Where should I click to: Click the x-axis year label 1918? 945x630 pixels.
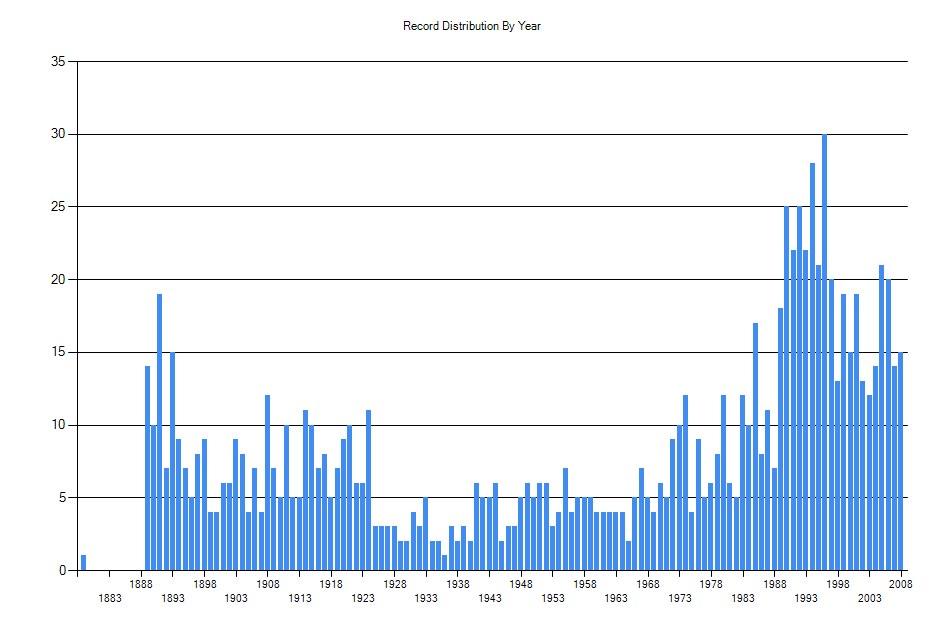click(x=331, y=584)
